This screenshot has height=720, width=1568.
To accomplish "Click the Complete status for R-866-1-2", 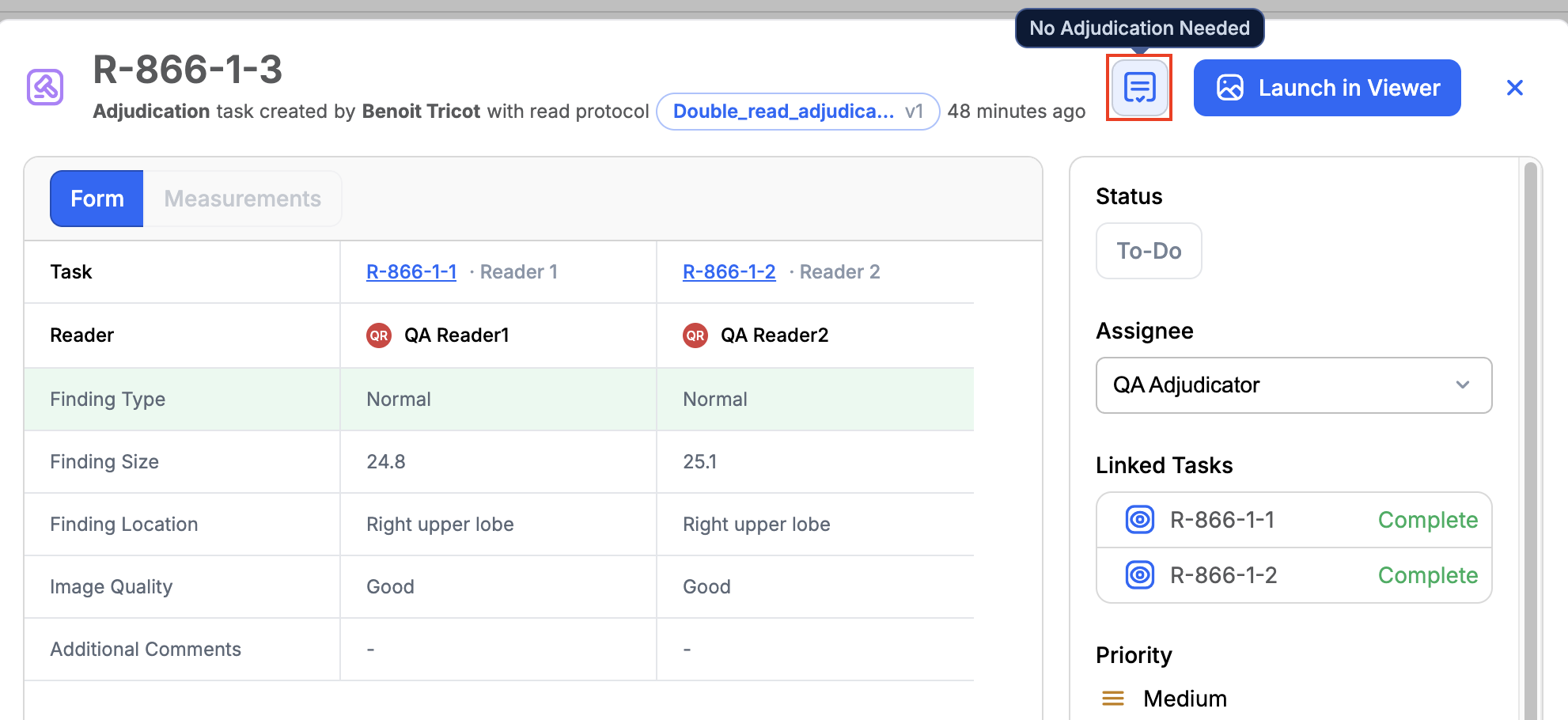I will 1427,575.
